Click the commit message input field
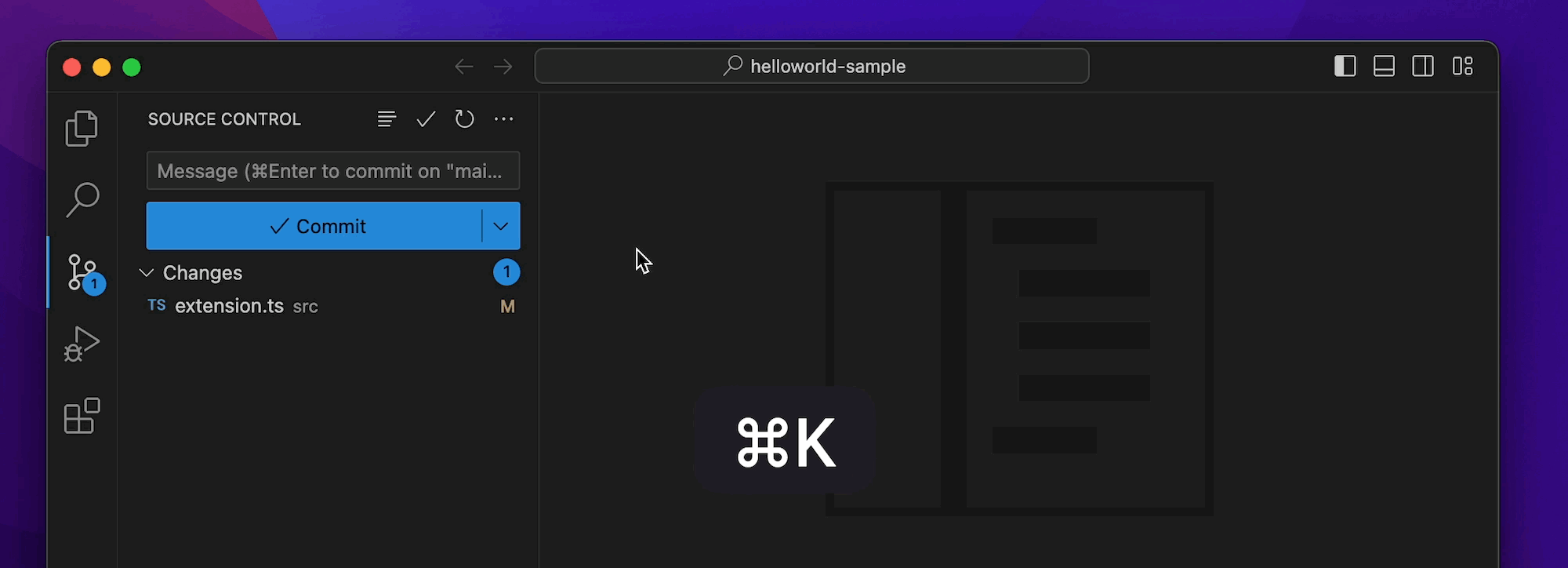The height and width of the screenshot is (568, 1568). coord(333,171)
